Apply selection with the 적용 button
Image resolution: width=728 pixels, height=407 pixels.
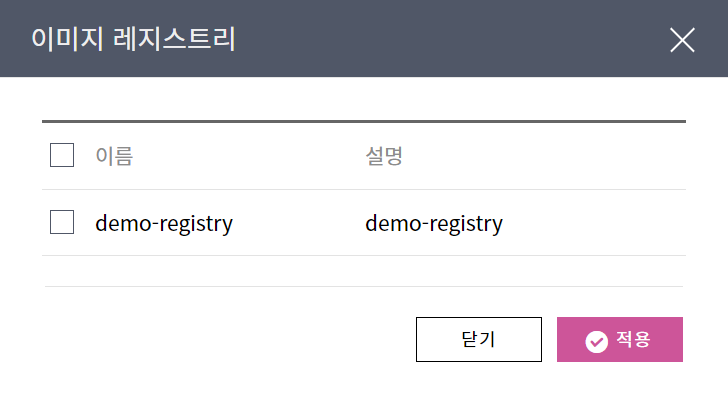620,339
